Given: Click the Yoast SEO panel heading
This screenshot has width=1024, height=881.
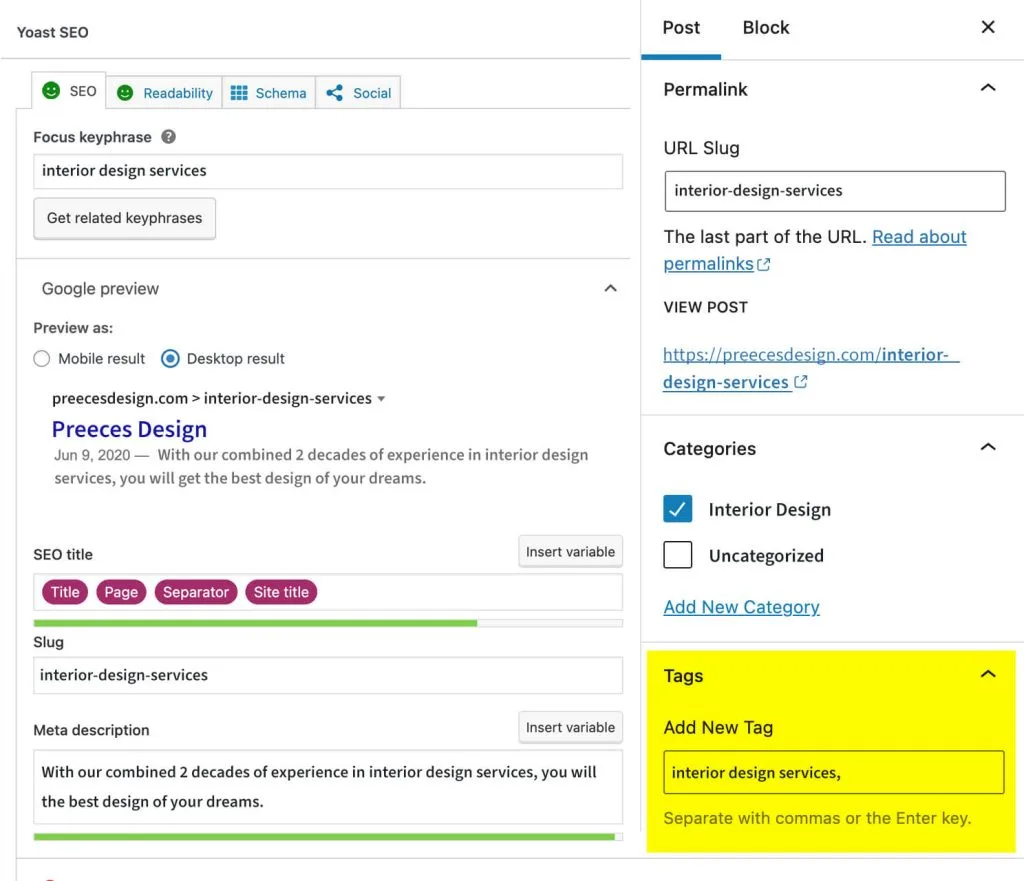Looking at the screenshot, I should tap(52, 32).
